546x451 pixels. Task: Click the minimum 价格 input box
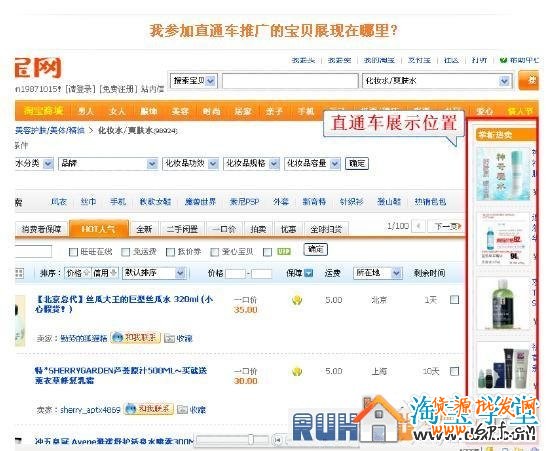pos(236,273)
